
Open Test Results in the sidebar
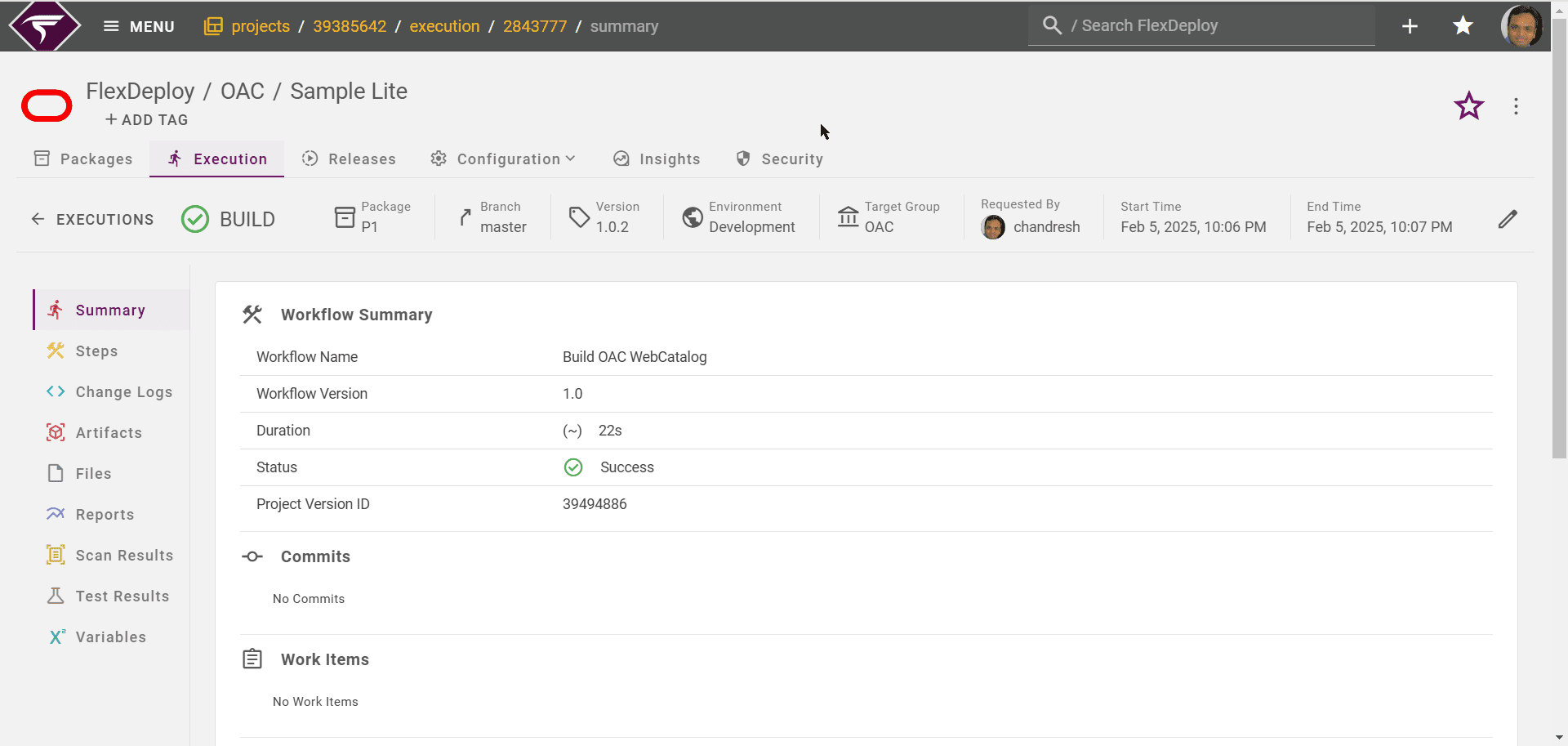tap(111, 596)
